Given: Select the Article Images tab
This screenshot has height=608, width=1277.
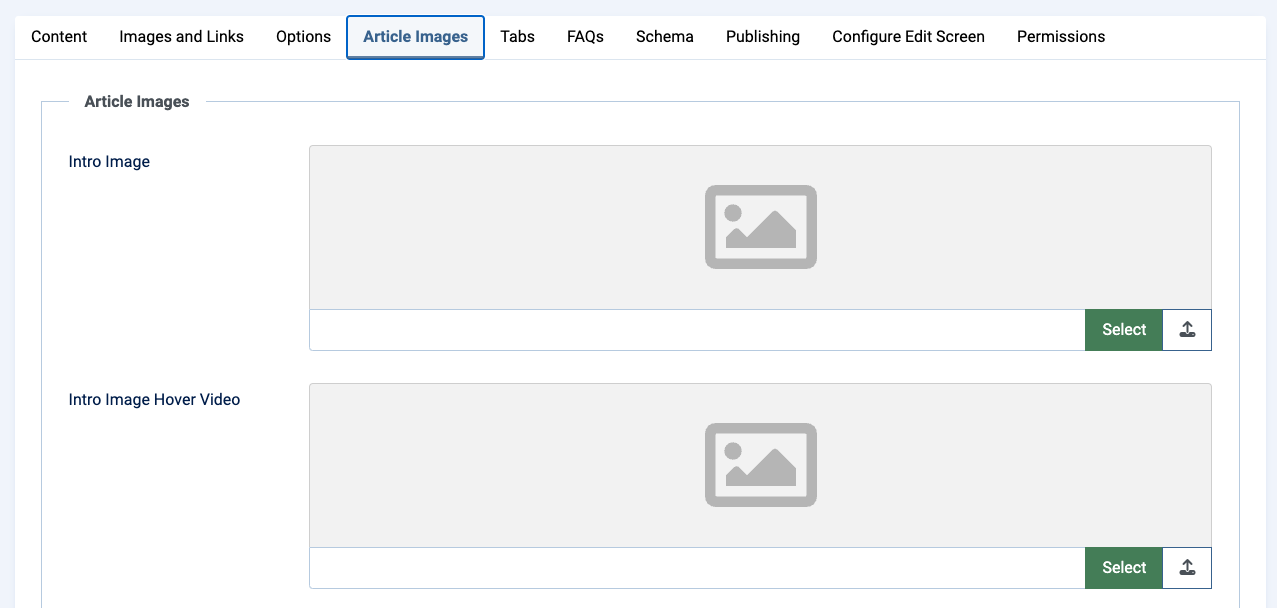Looking at the screenshot, I should click(415, 37).
